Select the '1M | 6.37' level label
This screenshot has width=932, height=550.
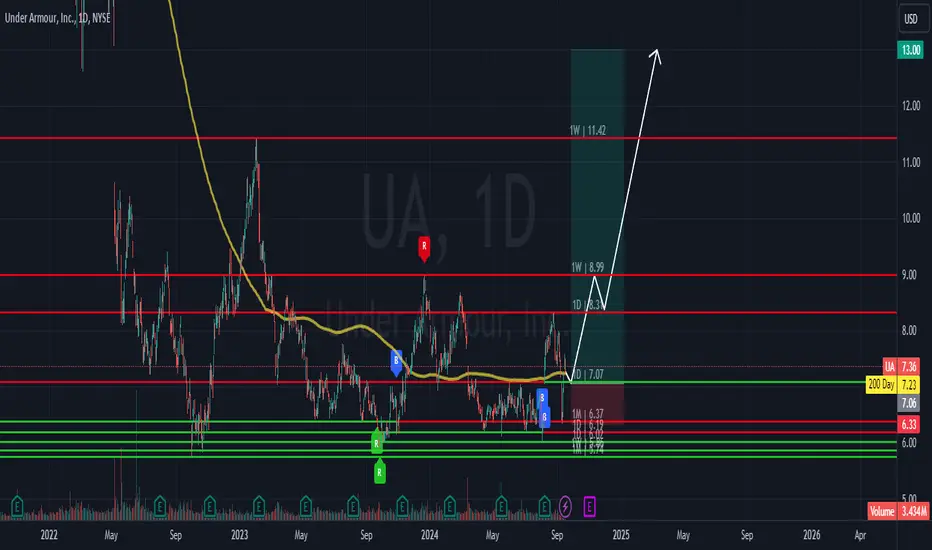point(588,413)
